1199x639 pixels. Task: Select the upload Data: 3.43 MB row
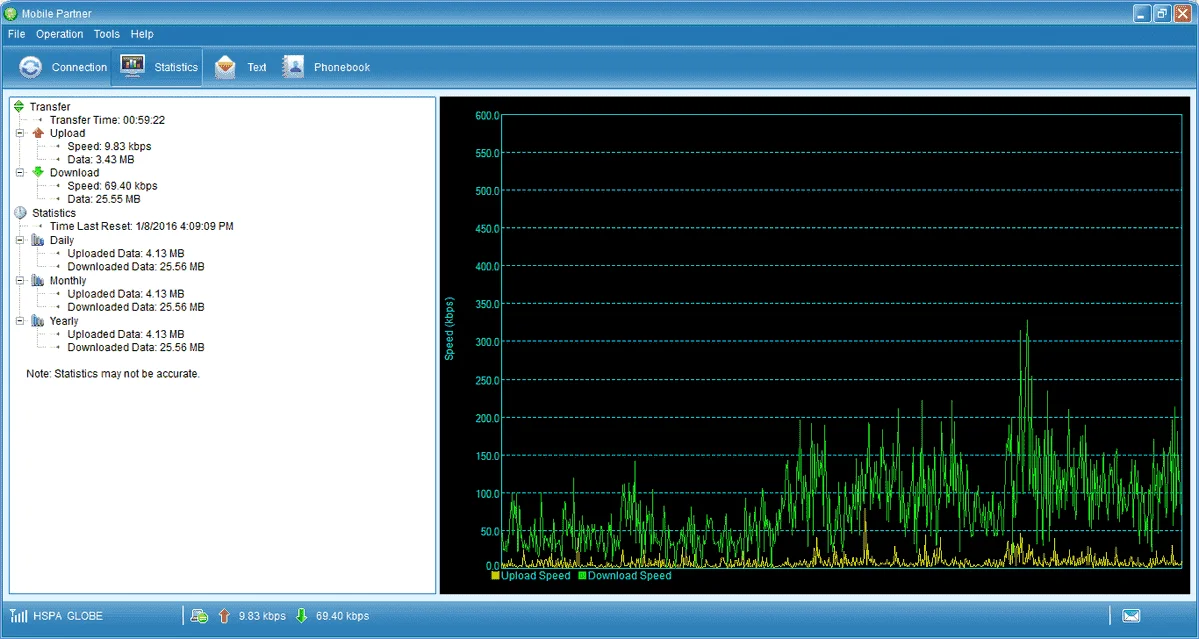coord(101,160)
